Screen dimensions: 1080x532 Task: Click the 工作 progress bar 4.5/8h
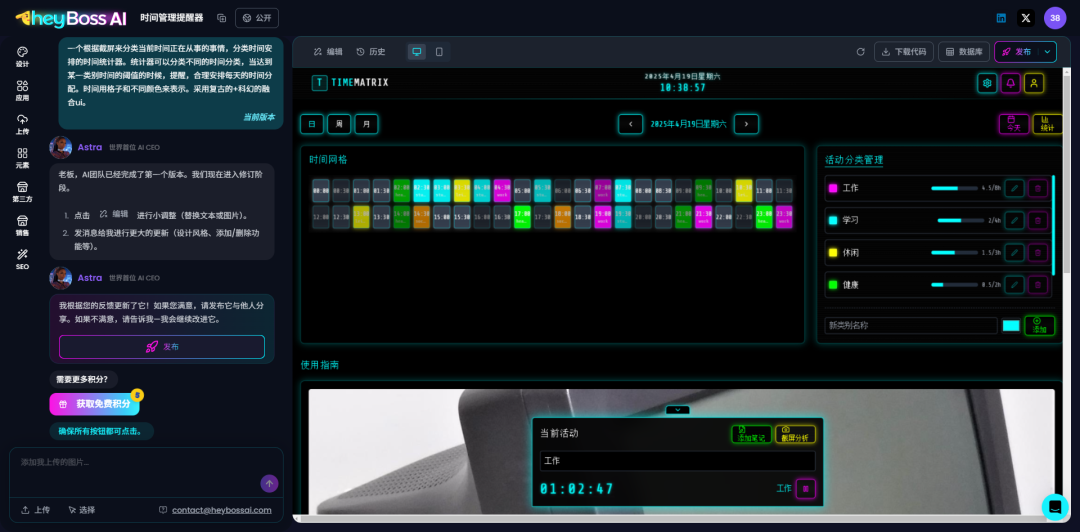point(954,188)
